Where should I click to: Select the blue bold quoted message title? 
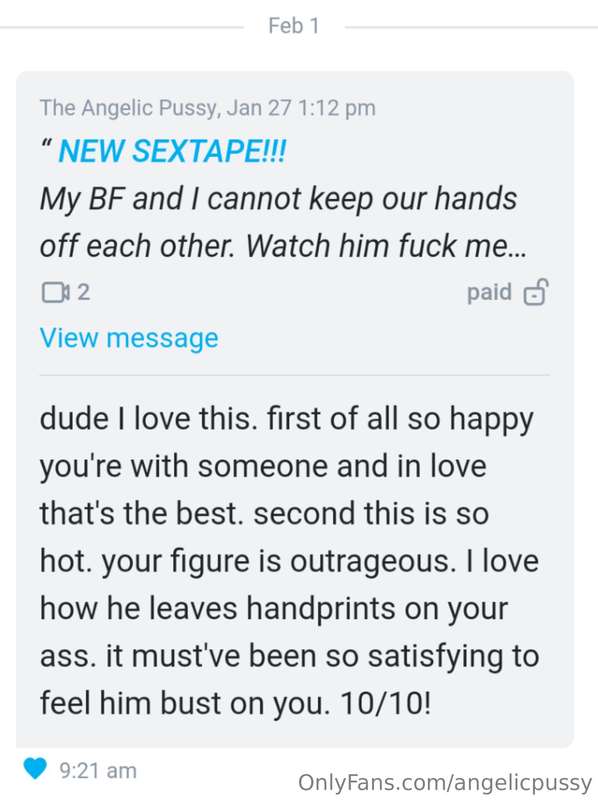pyautogui.click(x=172, y=151)
